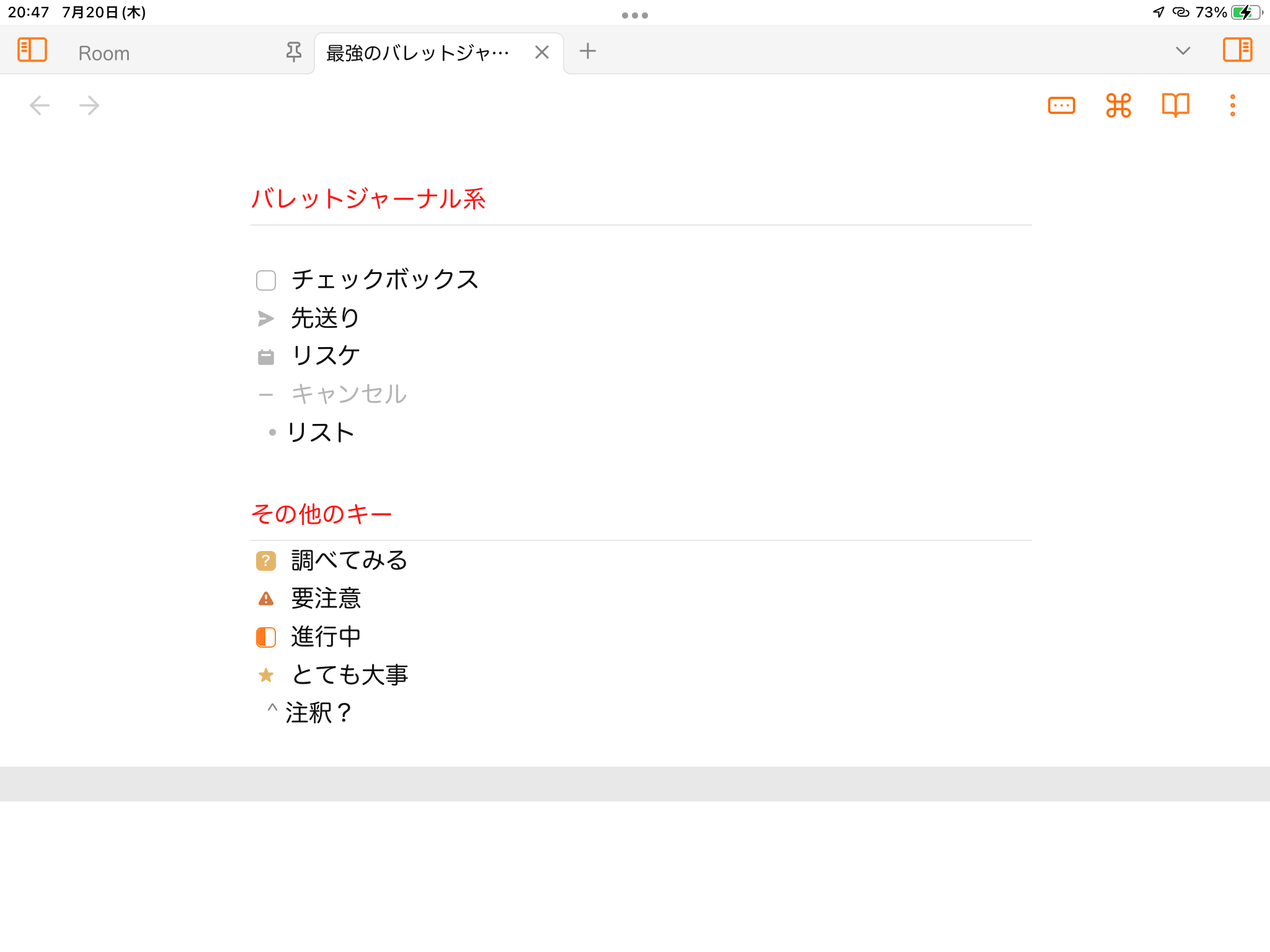Click the orange quick action bar icon
1270x952 pixels.
coord(1061,105)
